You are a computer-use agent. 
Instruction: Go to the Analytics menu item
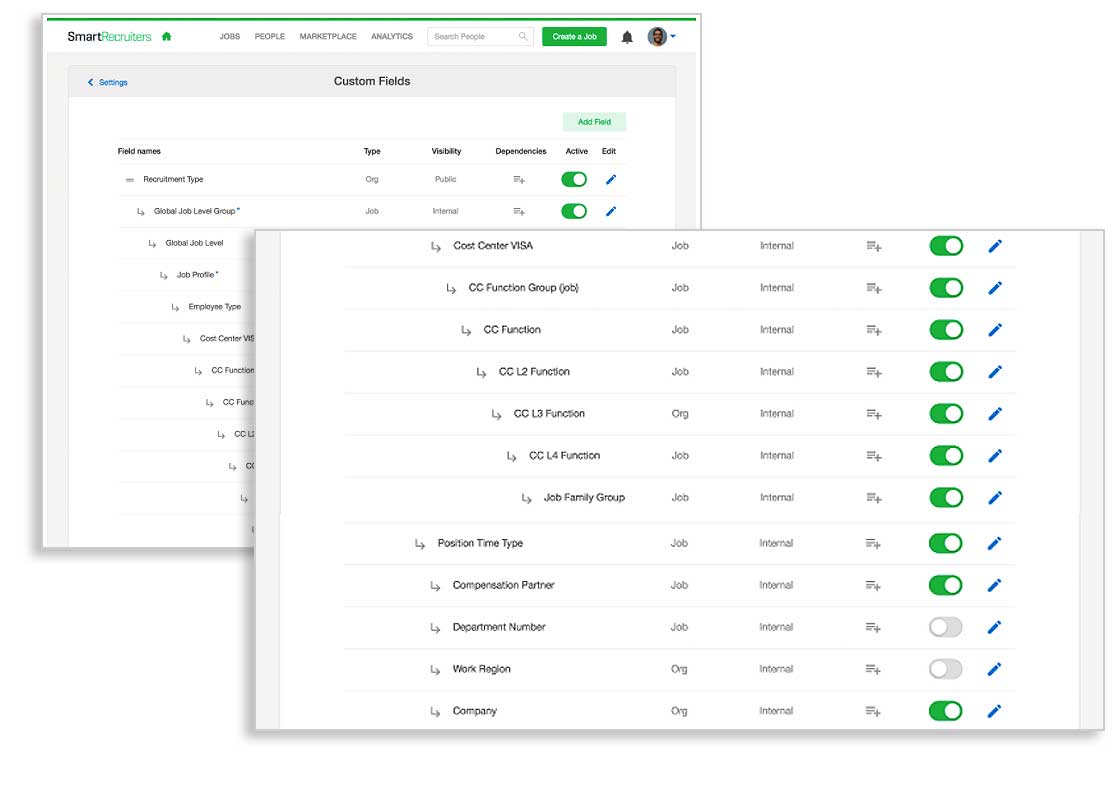[392, 37]
